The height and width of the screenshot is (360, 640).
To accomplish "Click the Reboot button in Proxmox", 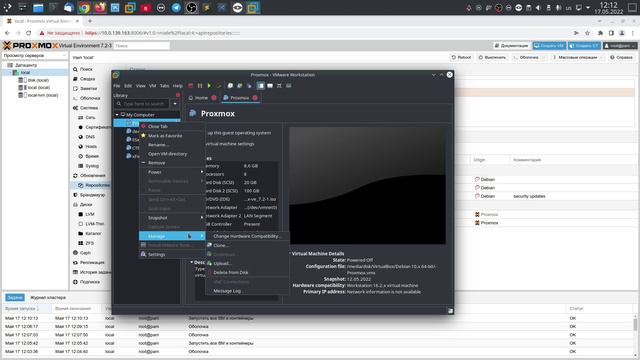I will coord(461,58).
